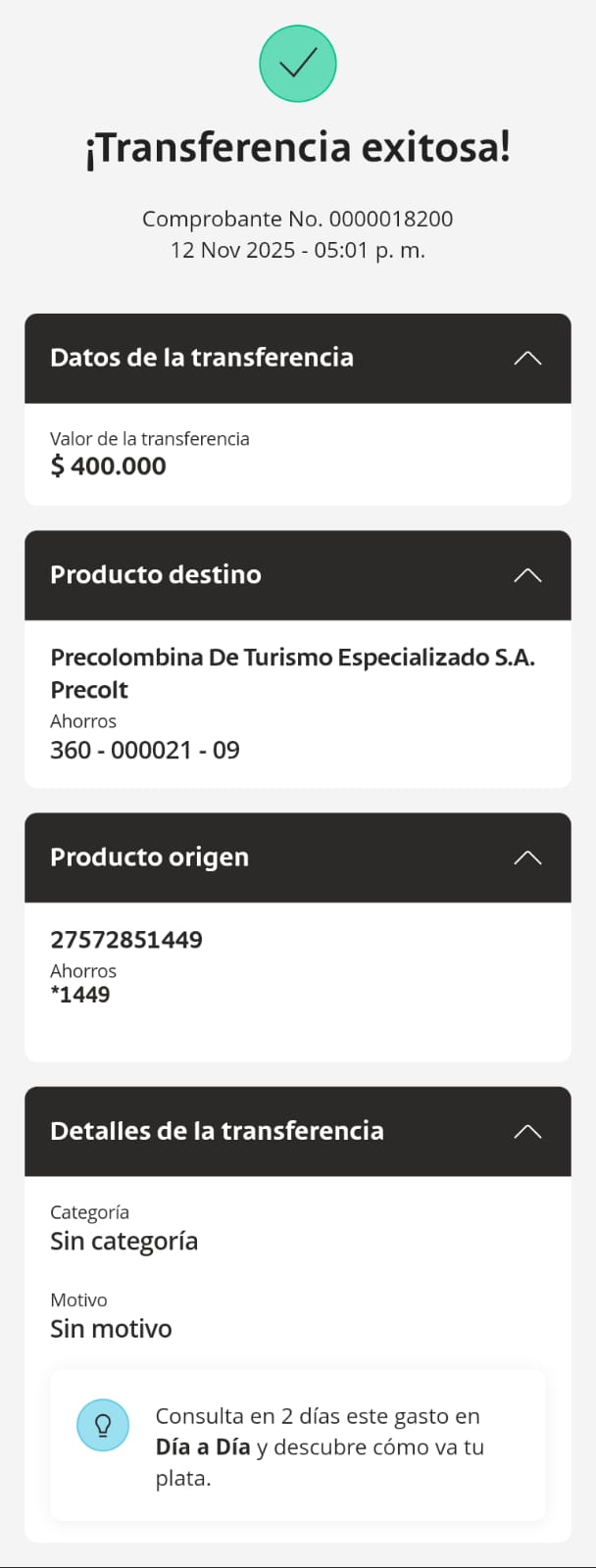Viewport: 596px width, 1568px height.
Task: Click the masked account *1449 text
Action: 80,995
